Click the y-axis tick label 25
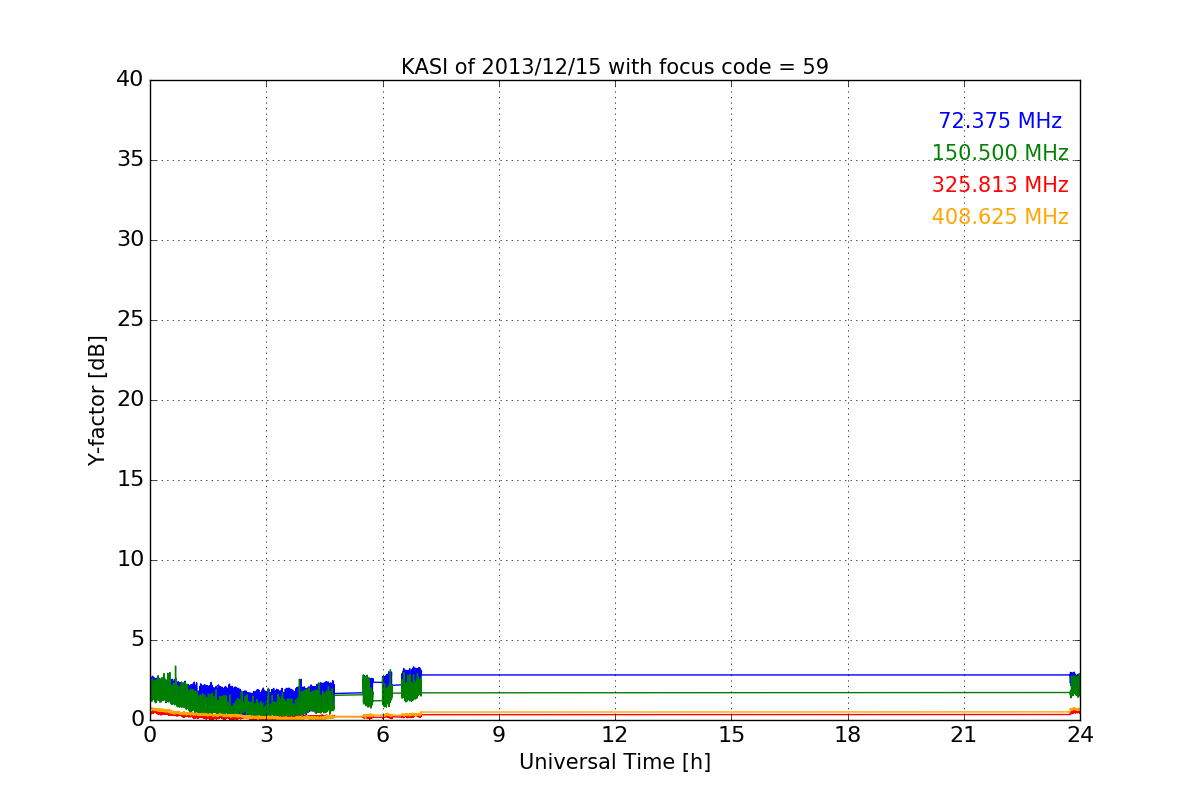 [130, 320]
